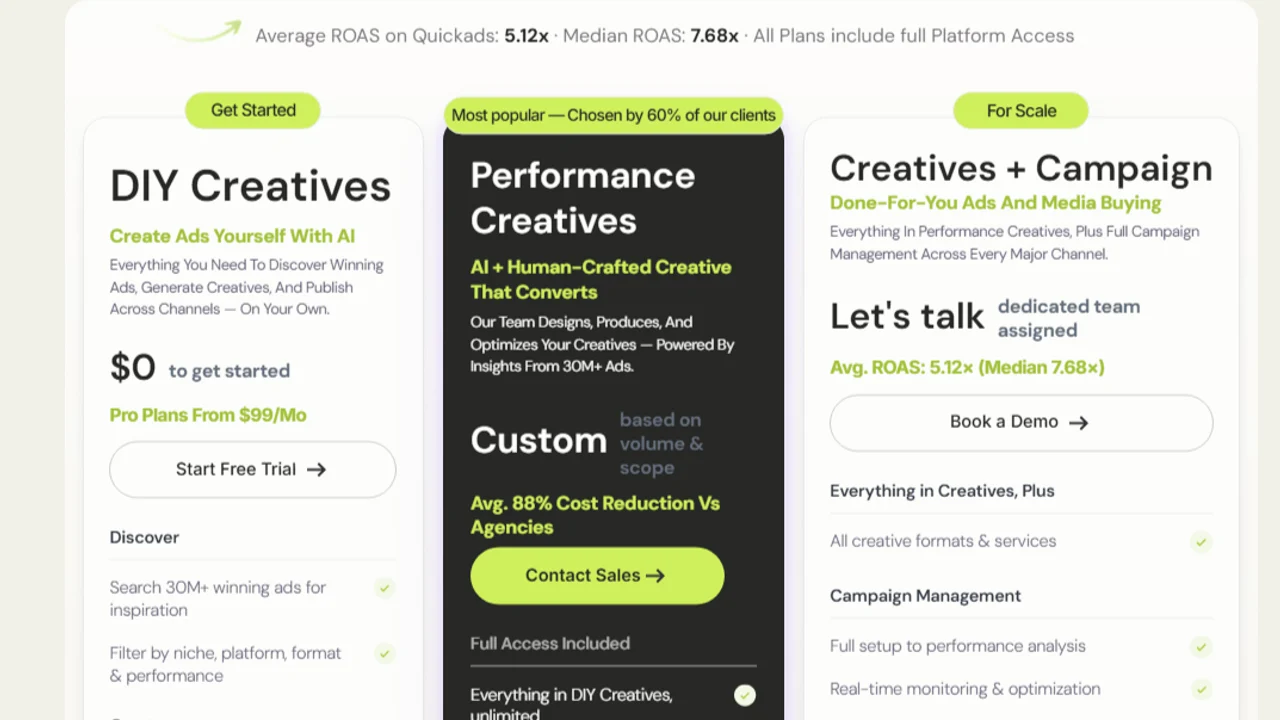Click checkmark beside Search 30M+ winning ads
This screenshot has height=720, width=1280.
pos(384,588)
